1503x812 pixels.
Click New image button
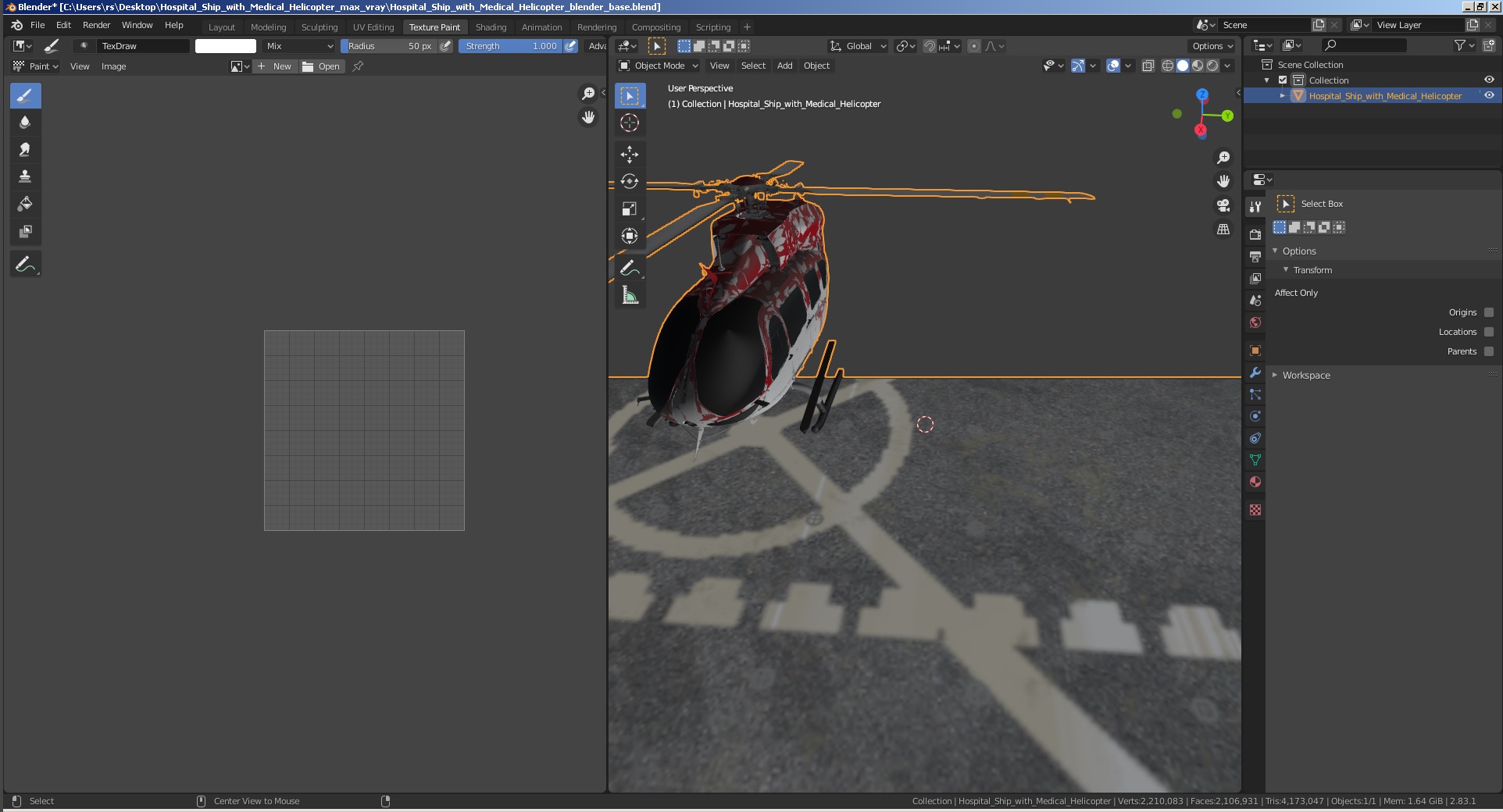point(275,66)
